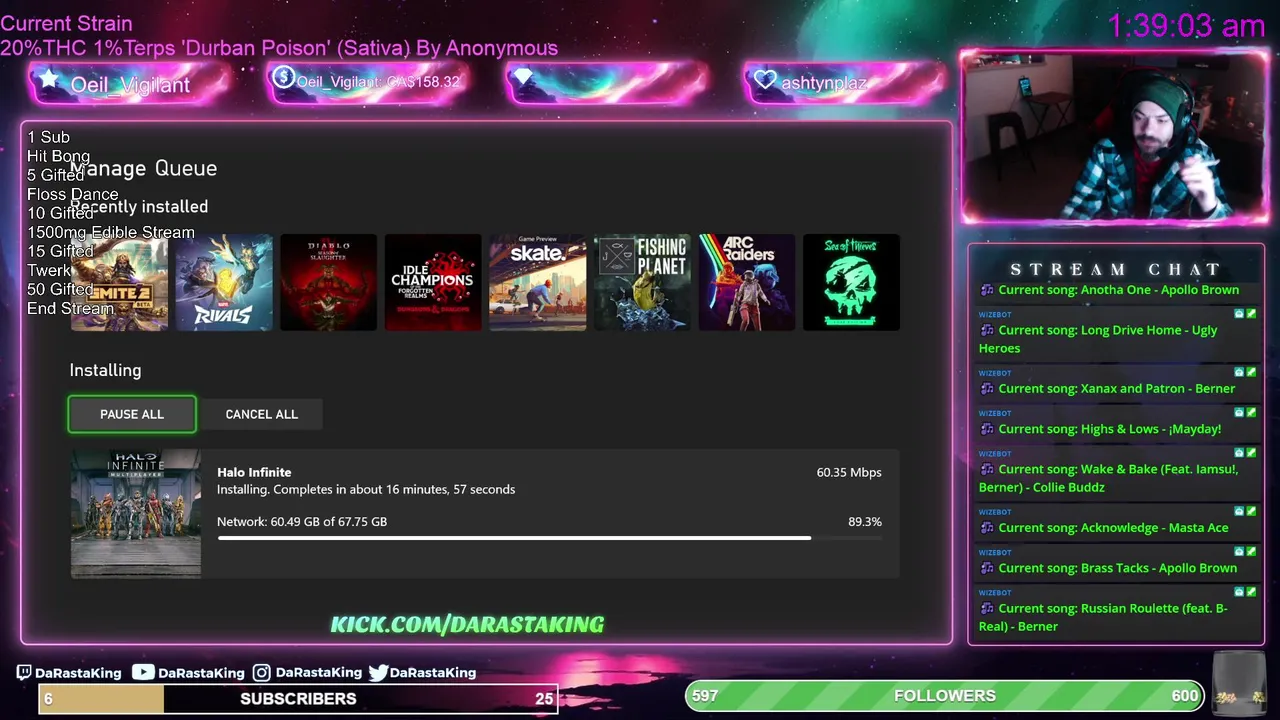Open the Halo Infinite cover thumbnail

coord(135,514)
